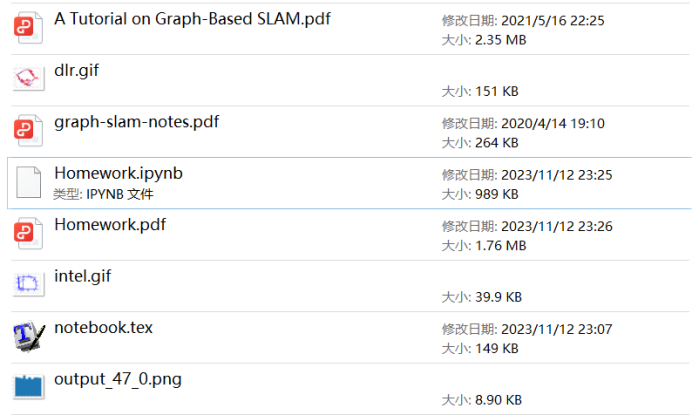
Task: Click the graph-slam-notes.pdf file name
Action: point(136,122)
